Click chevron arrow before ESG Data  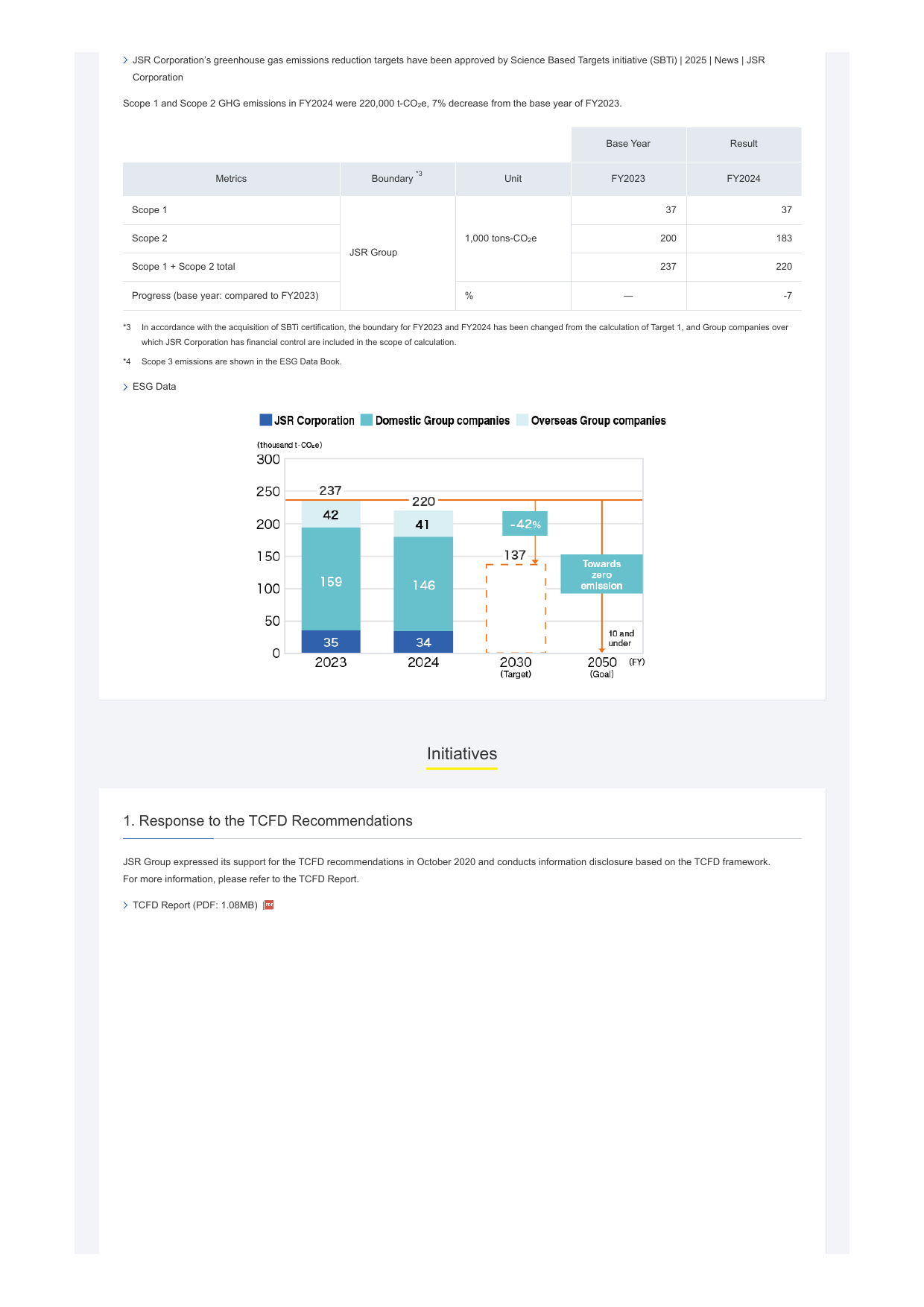125,387
